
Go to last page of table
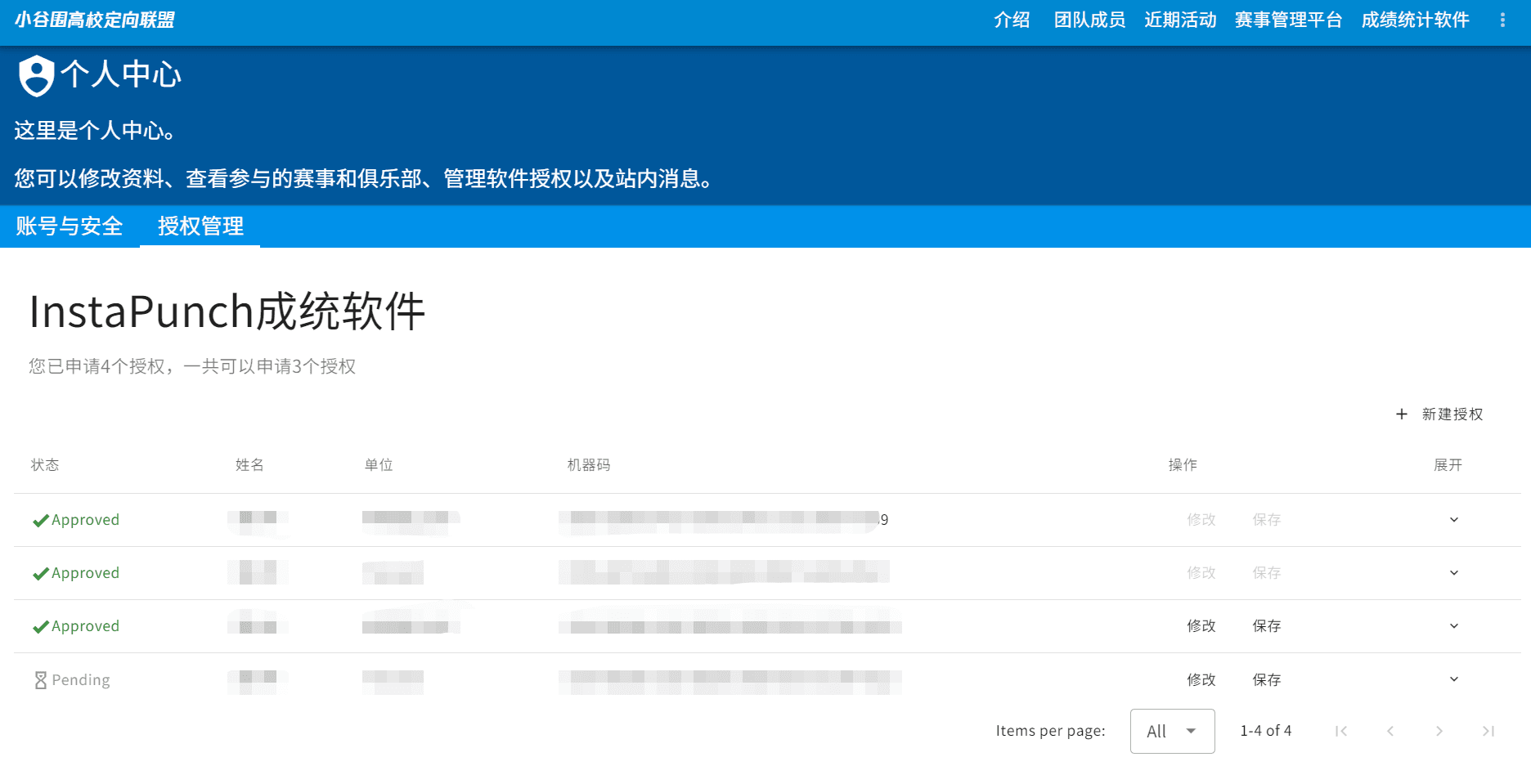click(1488, 731)
